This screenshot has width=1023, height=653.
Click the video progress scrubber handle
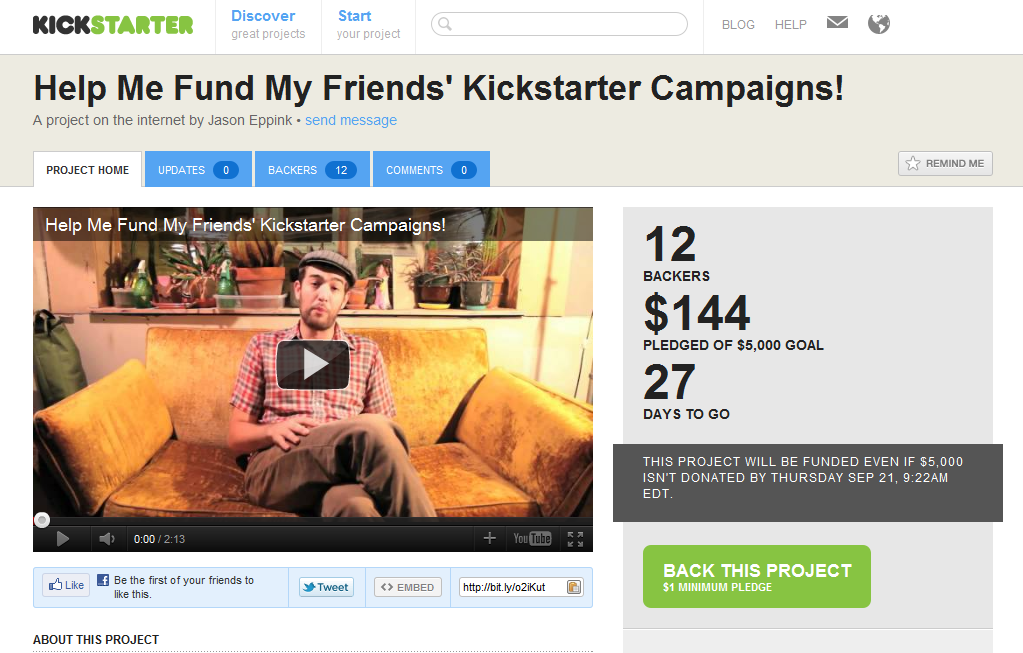tap(42, 520)
